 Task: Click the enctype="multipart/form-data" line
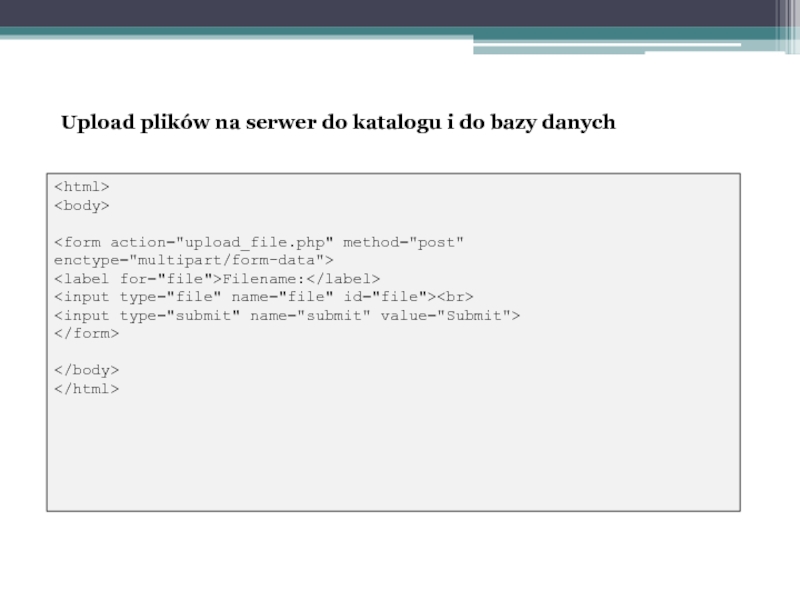point(193,260)
